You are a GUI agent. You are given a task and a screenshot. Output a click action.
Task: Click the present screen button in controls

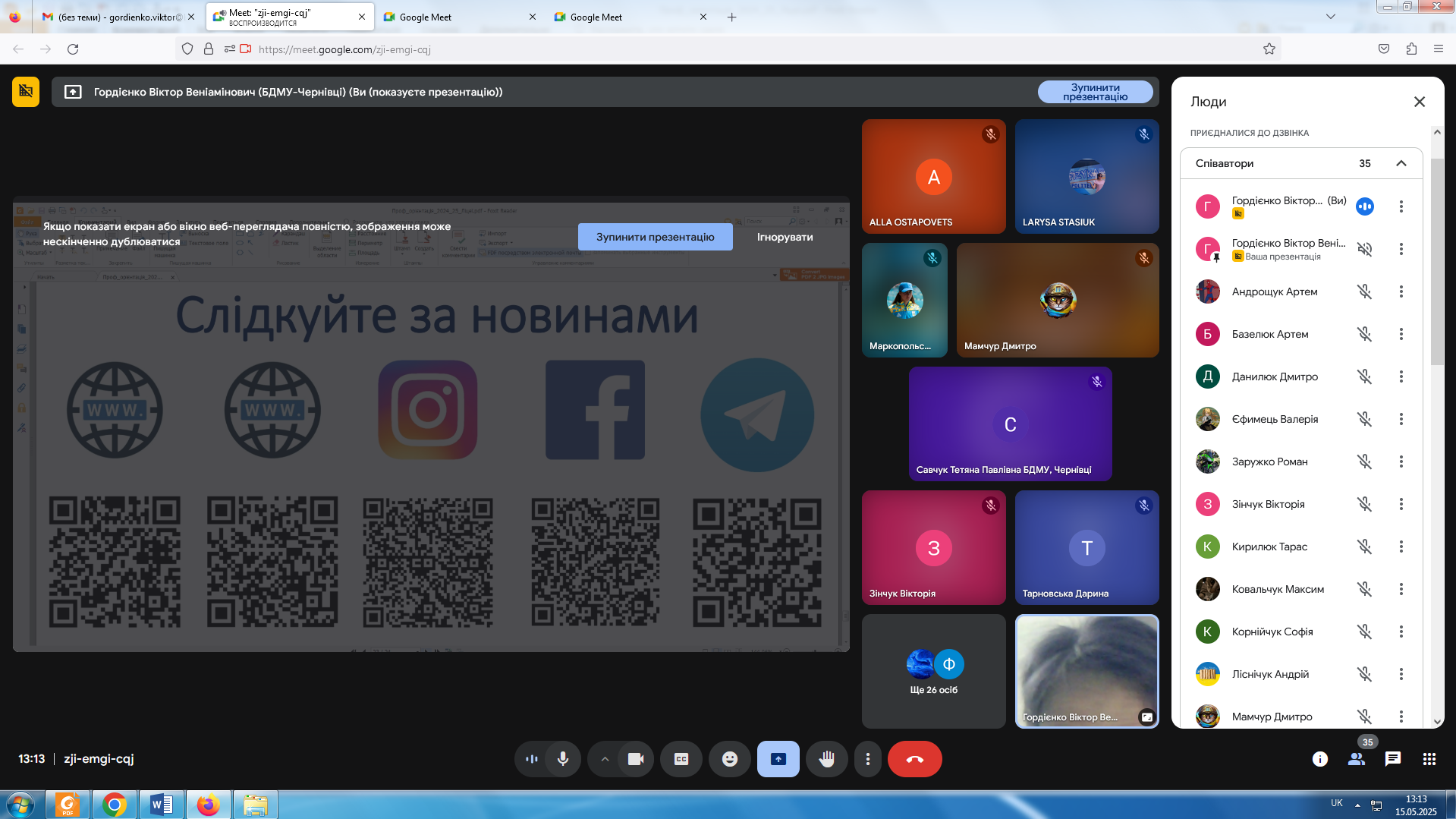pos(778,759)
